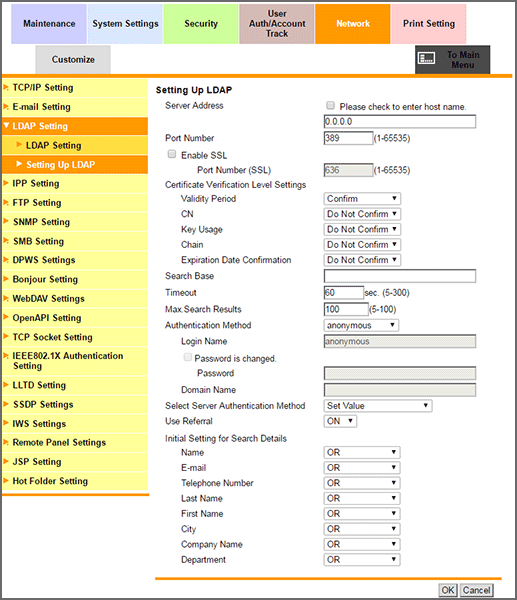
Task: Open DPWS Settings
Action: [75, 260]
